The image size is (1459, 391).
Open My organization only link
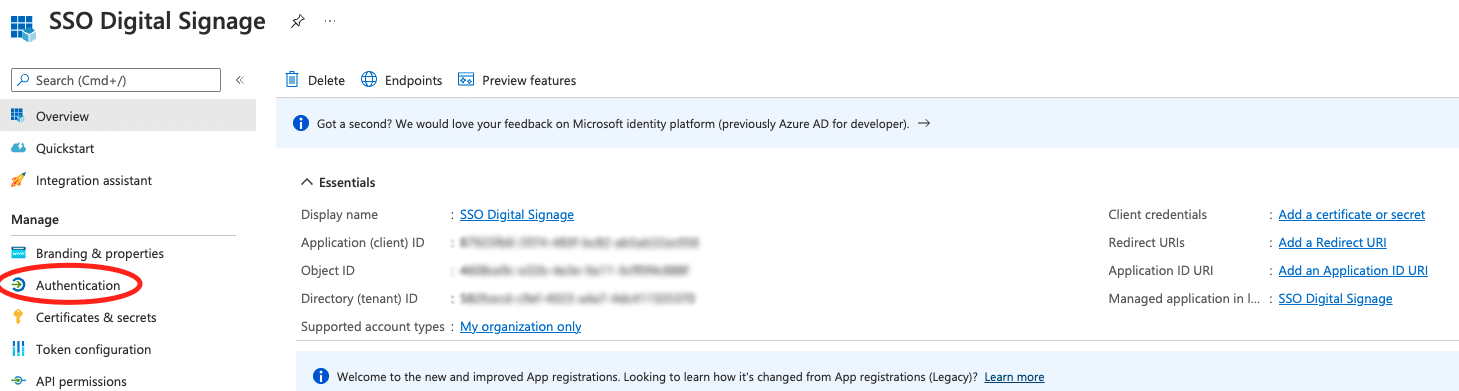(x=520, y=326)
